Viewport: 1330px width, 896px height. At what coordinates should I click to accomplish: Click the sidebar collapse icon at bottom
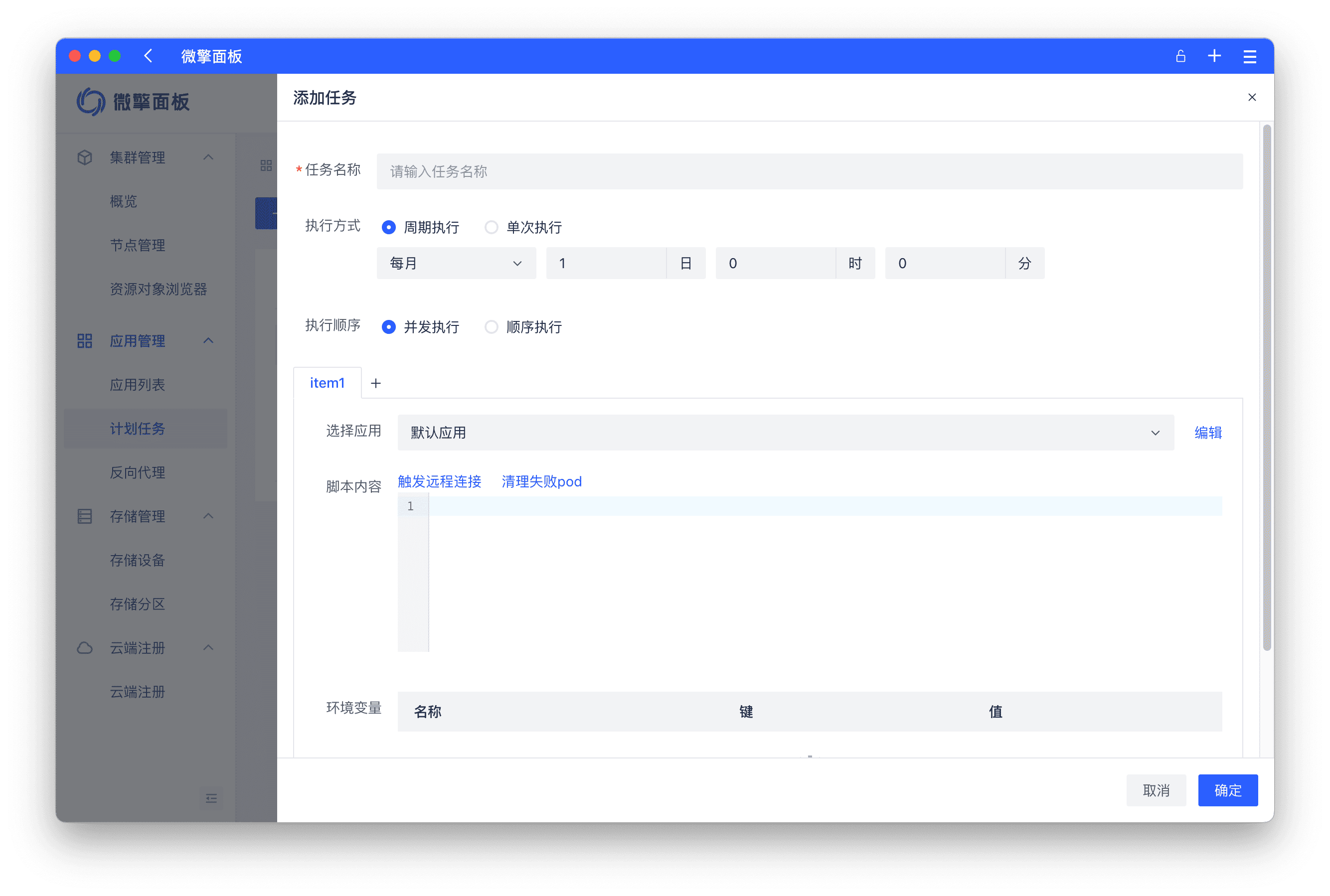[211, 798]
